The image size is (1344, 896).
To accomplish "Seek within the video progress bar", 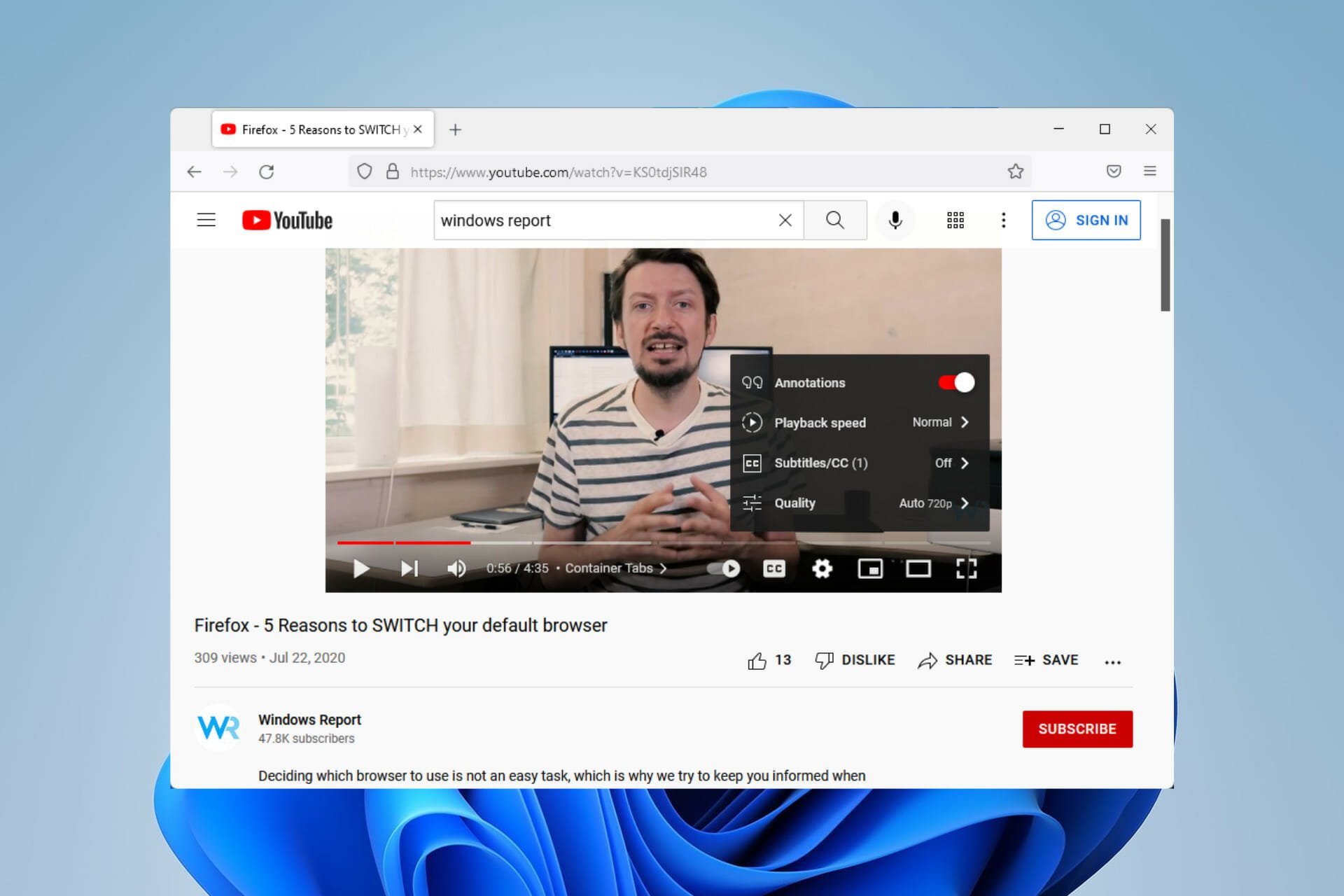I will coord(664,542).
